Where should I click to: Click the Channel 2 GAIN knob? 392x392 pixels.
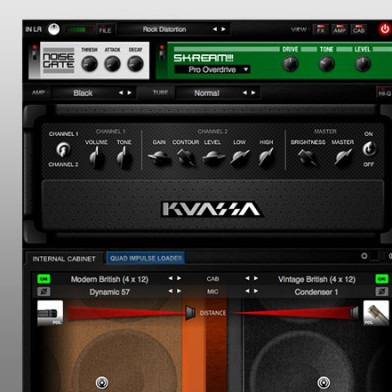point(159,158)
